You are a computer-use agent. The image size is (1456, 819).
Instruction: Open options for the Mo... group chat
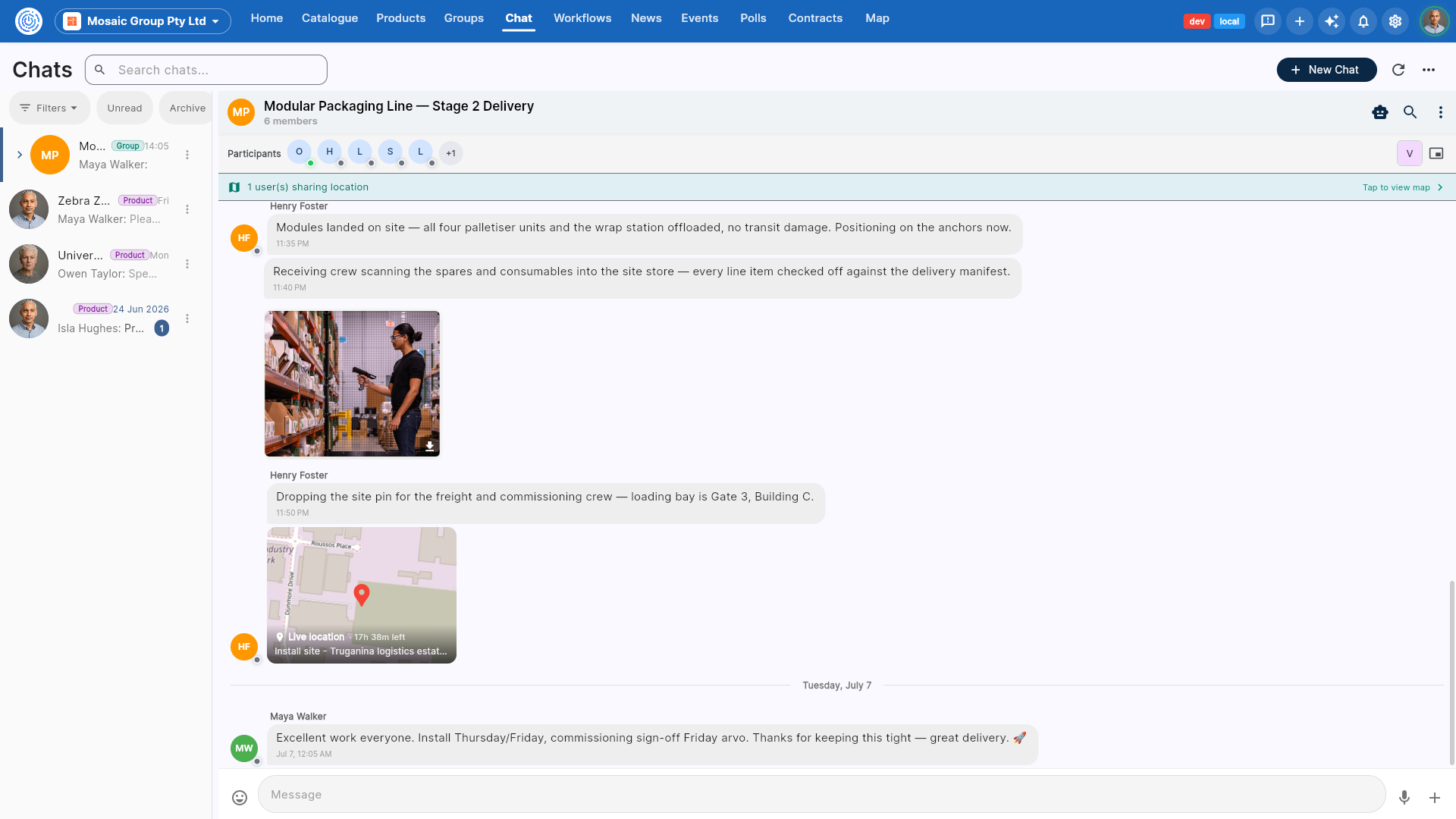(187, 155)
